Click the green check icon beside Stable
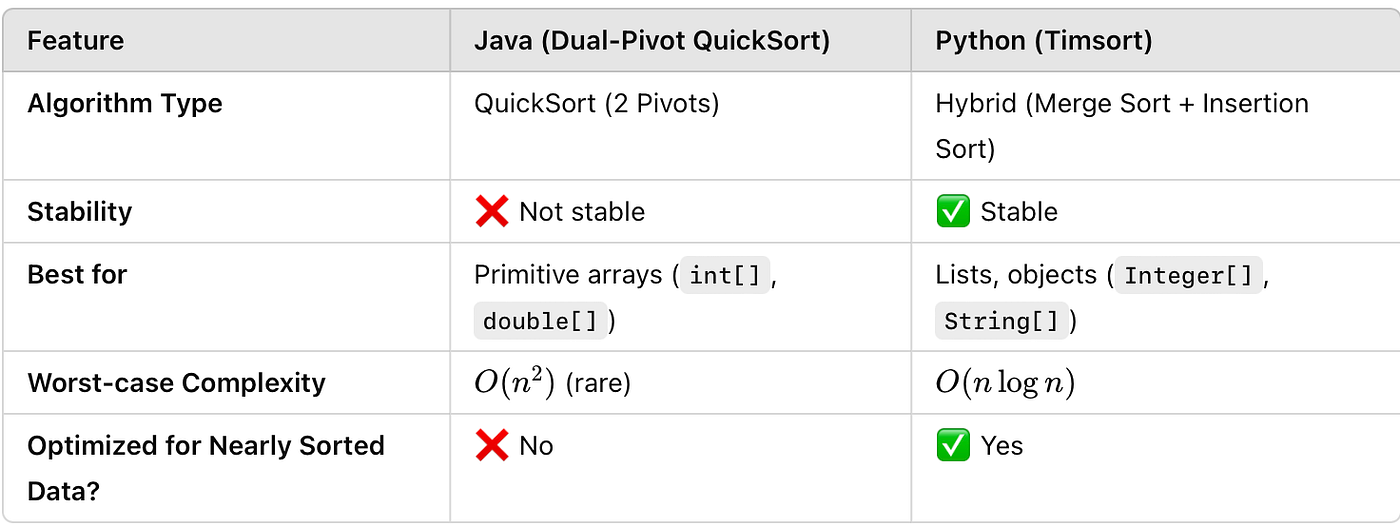The height and width of the screenshot is (529, 1400). coord(952,212)
